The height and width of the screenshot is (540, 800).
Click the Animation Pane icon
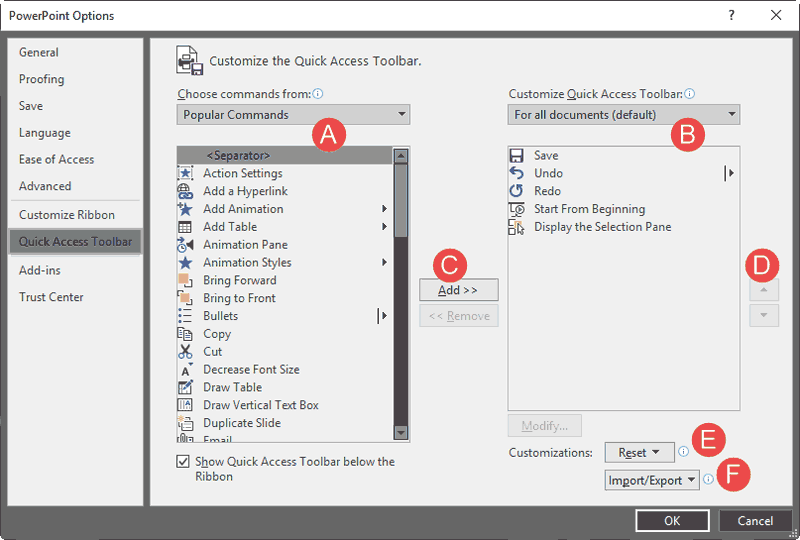[x=185, y=244]
